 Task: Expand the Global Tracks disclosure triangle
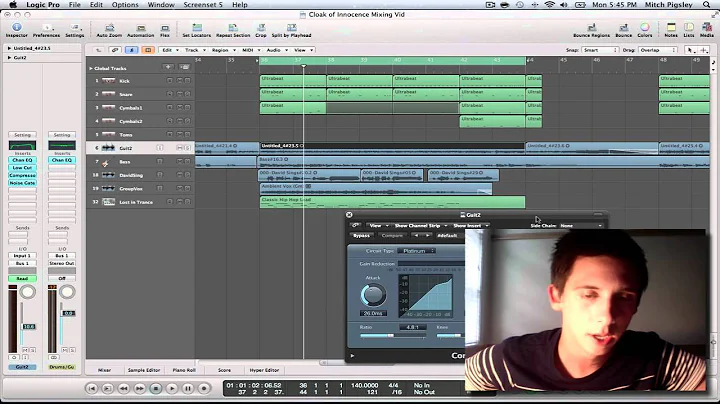(91, 68)
